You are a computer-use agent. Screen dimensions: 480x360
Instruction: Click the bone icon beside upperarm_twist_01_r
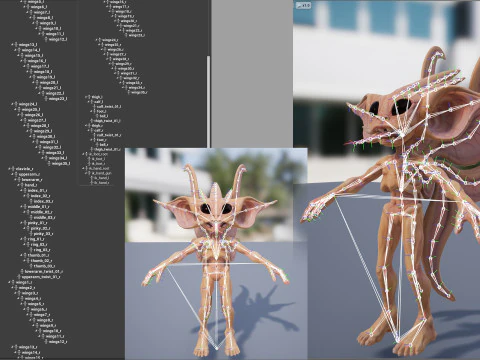[x=19, y=277]
